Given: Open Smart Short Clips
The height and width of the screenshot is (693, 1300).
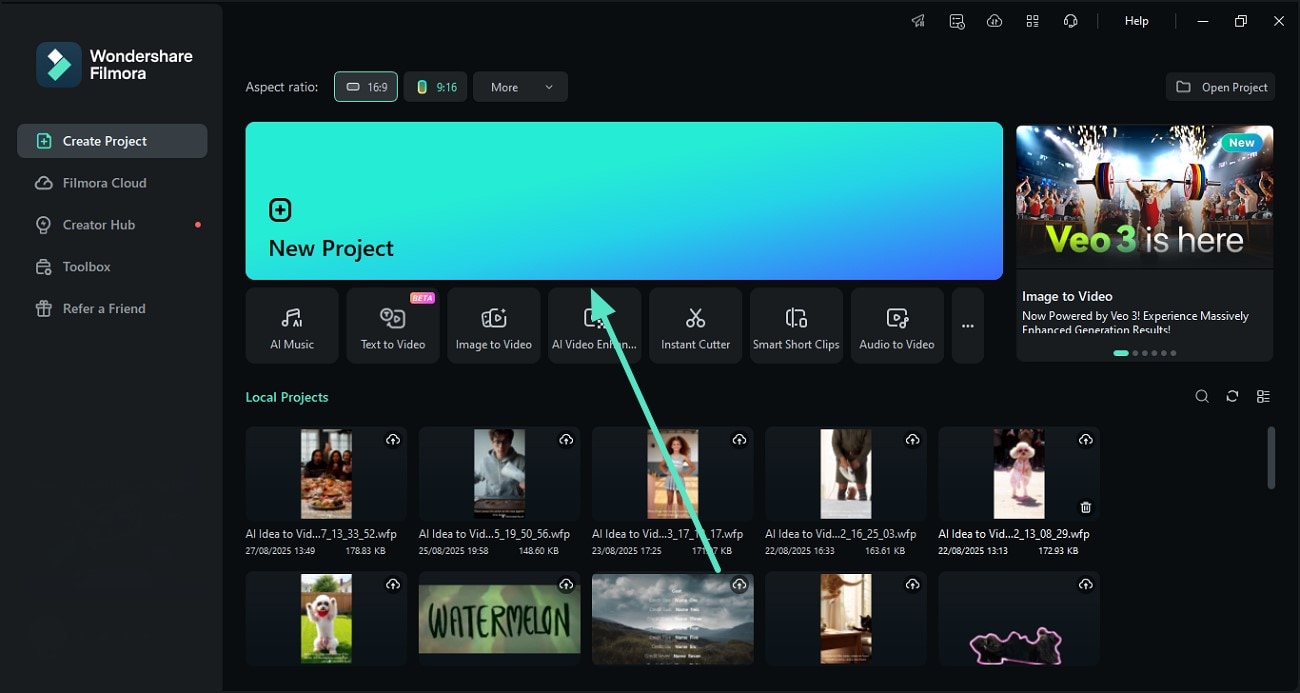Looking at the screenshot, I should point(796,325).
